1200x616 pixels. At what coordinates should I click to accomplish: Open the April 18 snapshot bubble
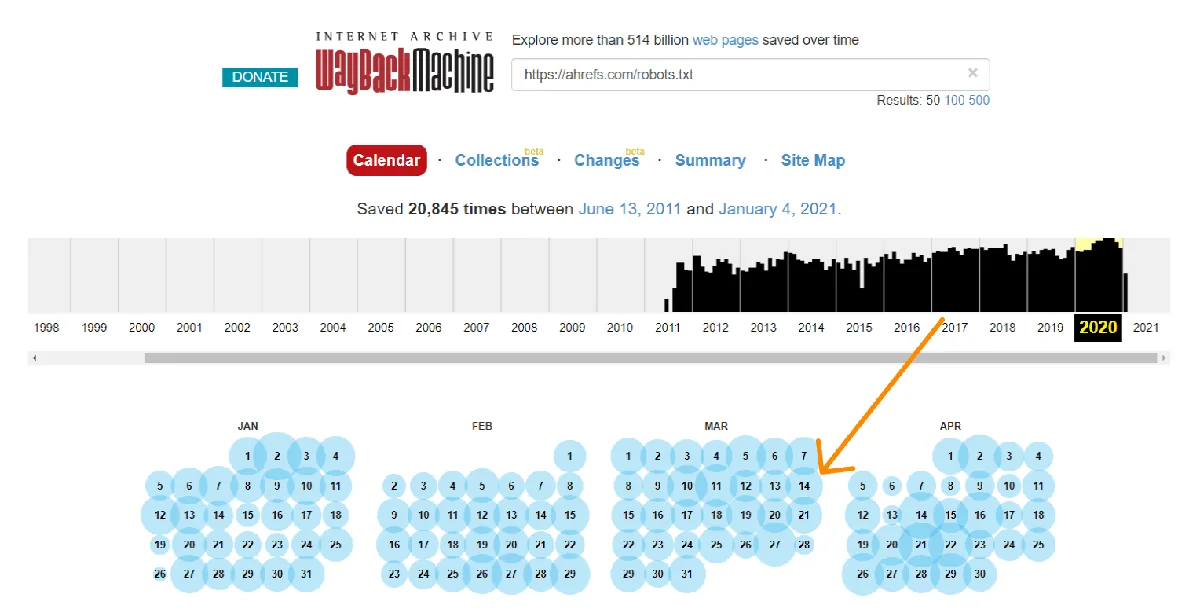(x=1039, y=515)
